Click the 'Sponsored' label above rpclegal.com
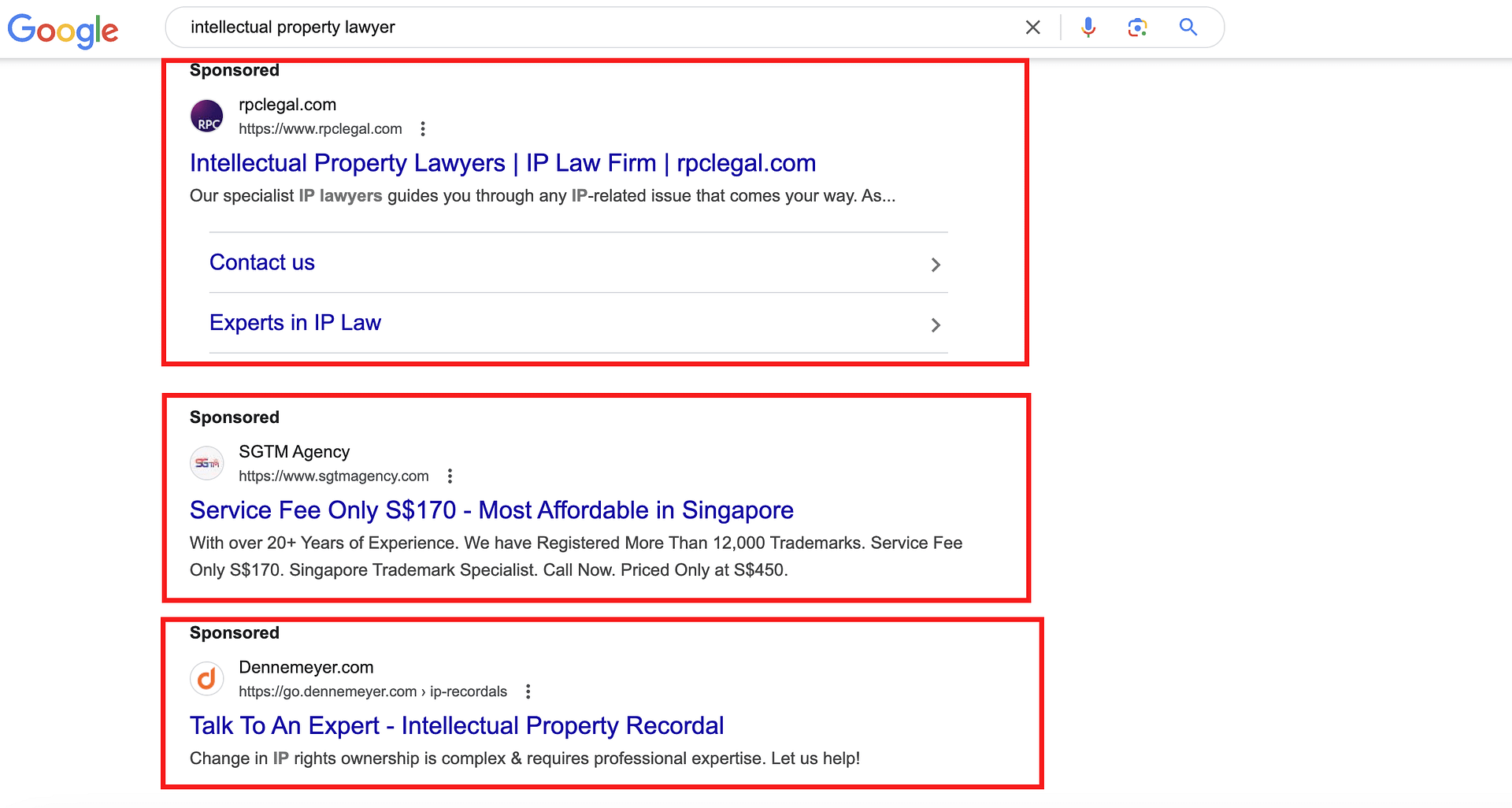The image size is (1512, 808). tap(235, 71)
